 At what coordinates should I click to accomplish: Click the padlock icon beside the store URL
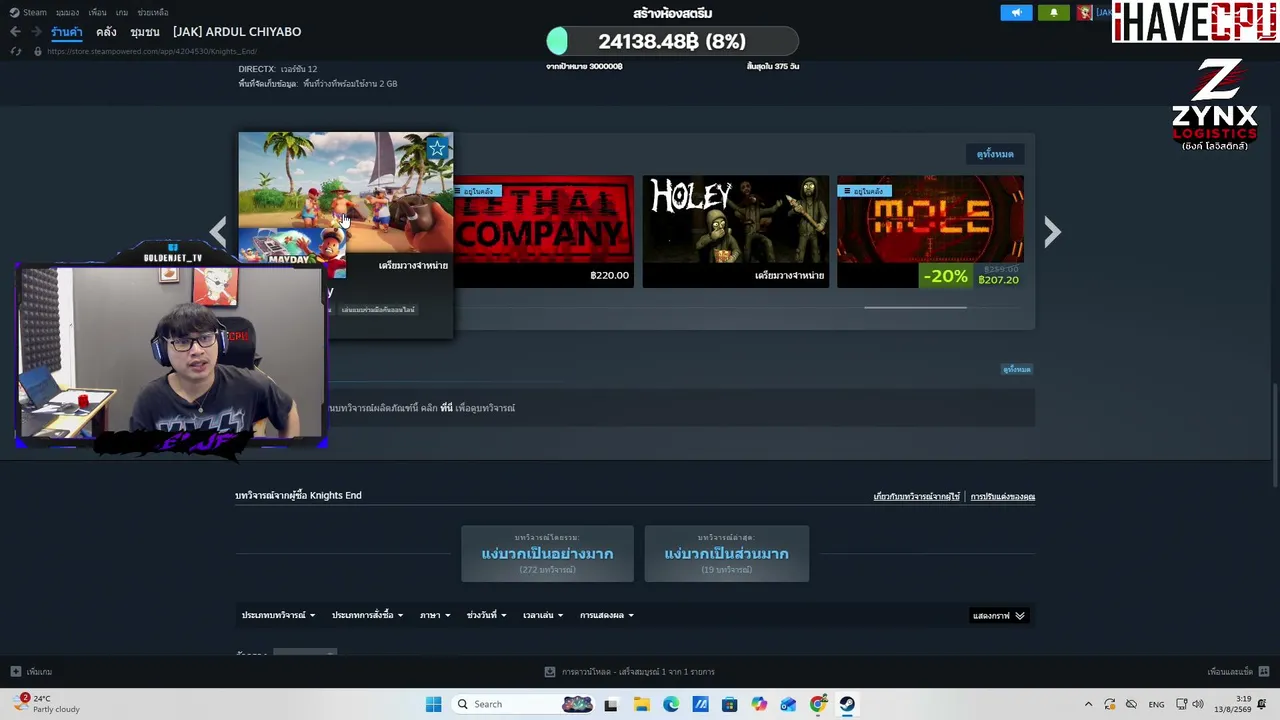pos(37,51)
